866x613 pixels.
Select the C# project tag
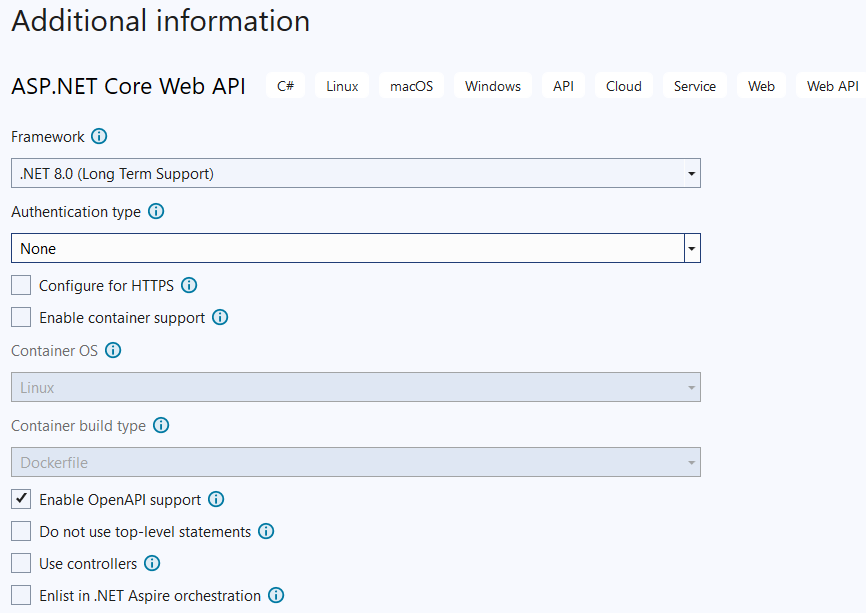(x=285, y=86)
